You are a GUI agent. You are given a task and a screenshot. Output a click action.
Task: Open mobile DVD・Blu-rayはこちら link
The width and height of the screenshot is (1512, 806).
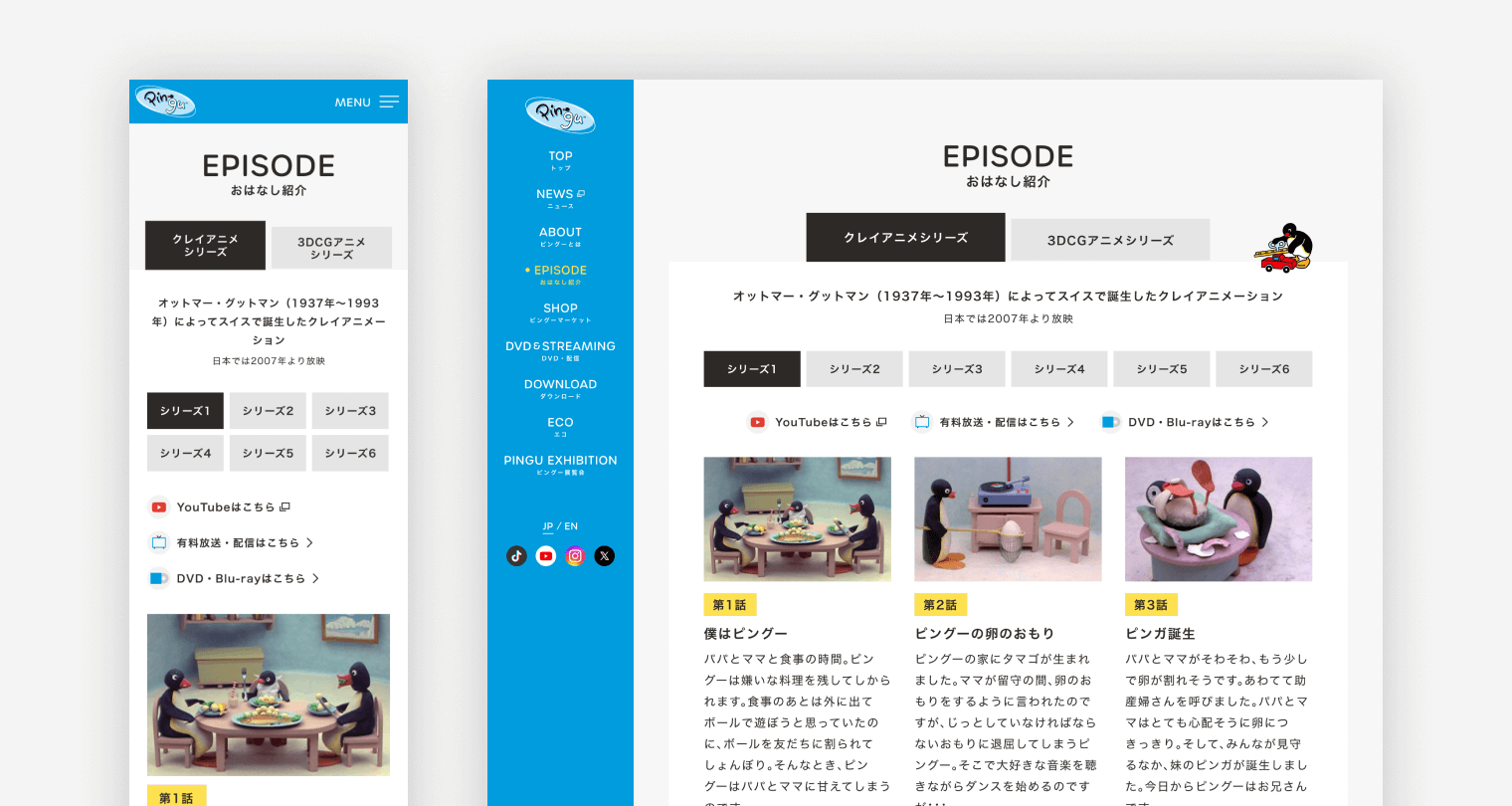[235, 578]
